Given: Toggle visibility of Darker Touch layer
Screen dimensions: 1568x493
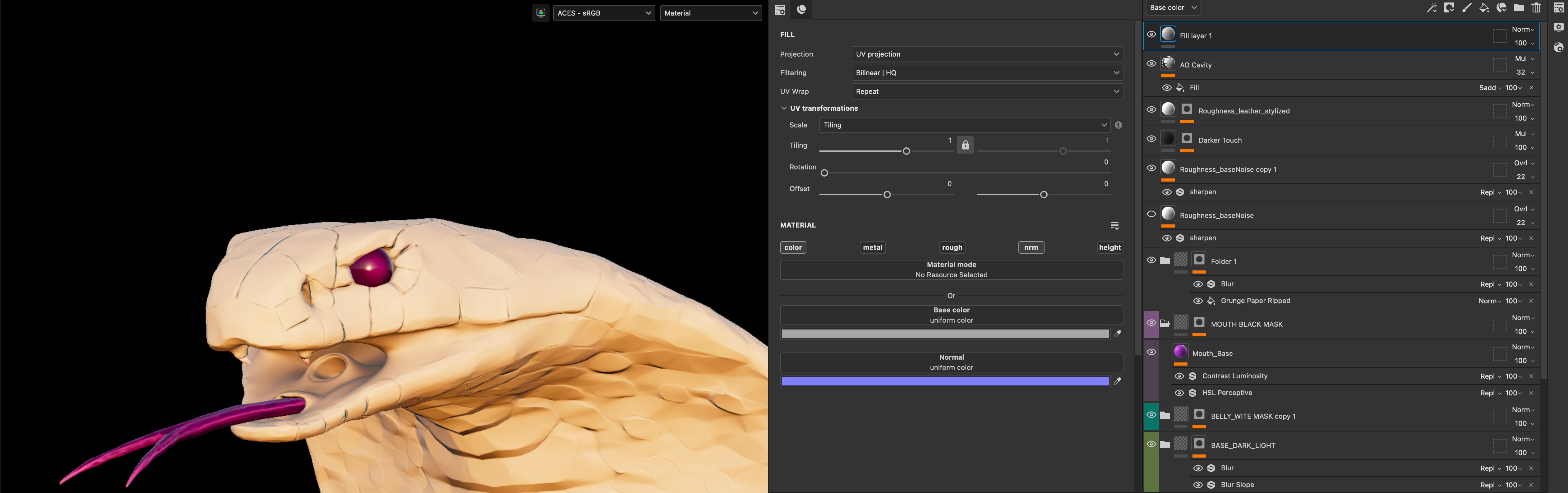Looking at the screenshot, I should point(1151,139).
